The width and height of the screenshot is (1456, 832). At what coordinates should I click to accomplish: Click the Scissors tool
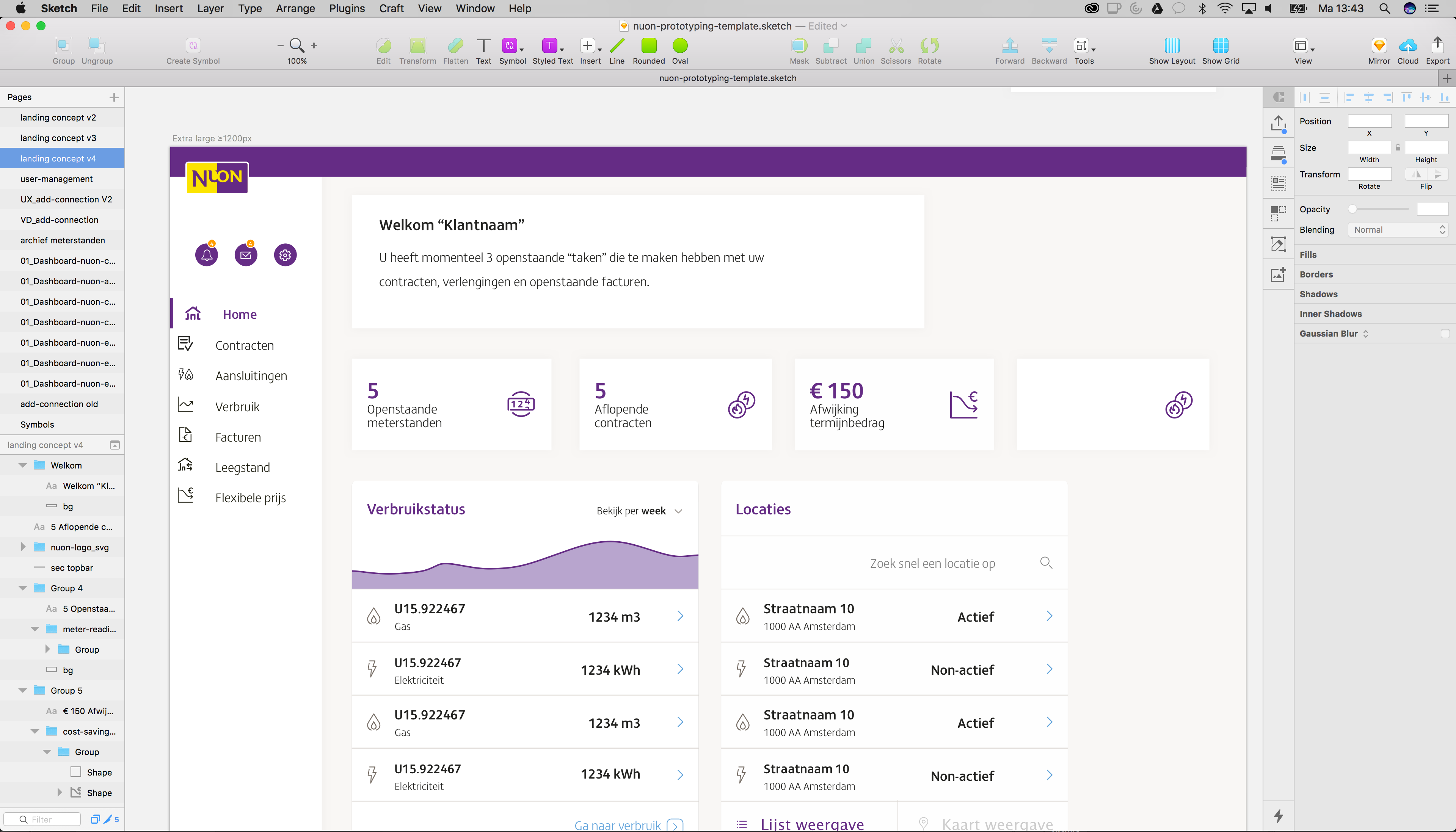click(x=896, y=46)
